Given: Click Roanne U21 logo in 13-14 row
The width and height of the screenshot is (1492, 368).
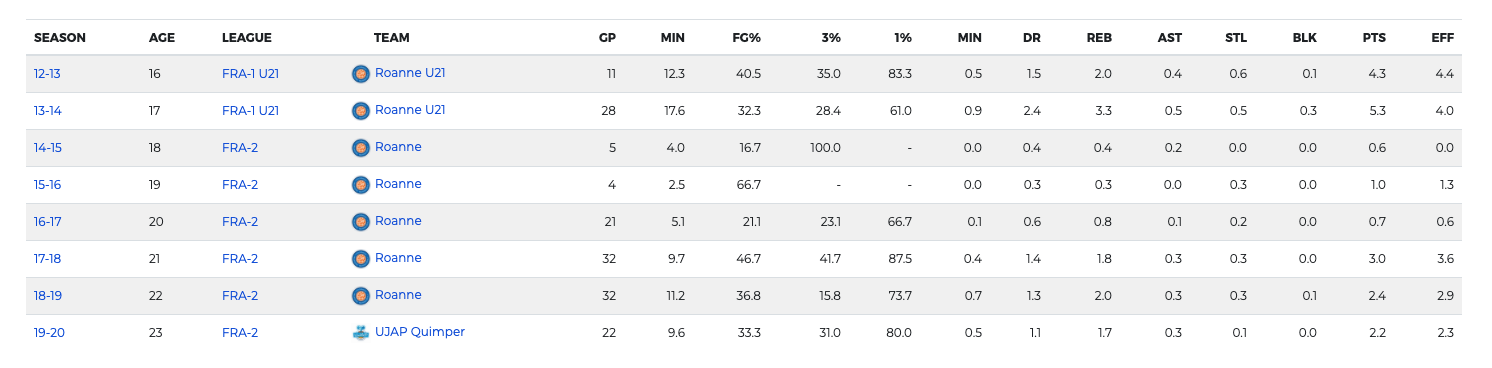Looking at the screenshot, I should [361, 111].
